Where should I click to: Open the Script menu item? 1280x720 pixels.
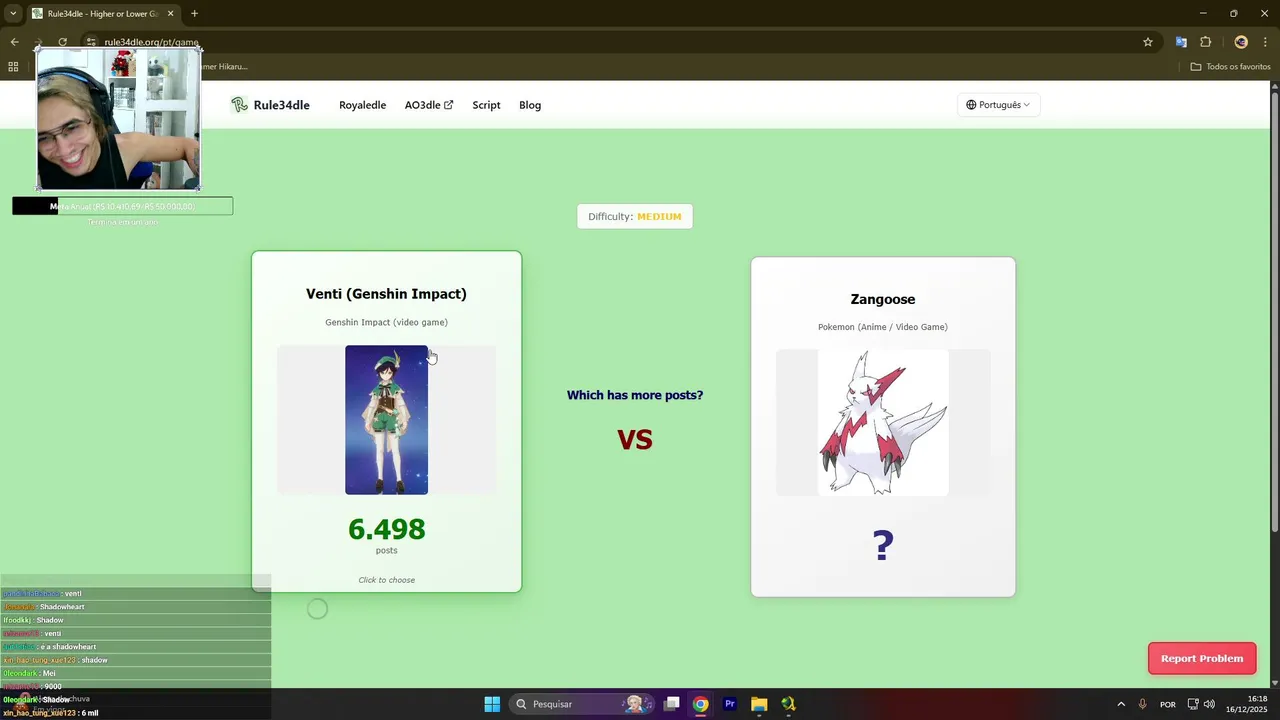click(x=486, y=105)
